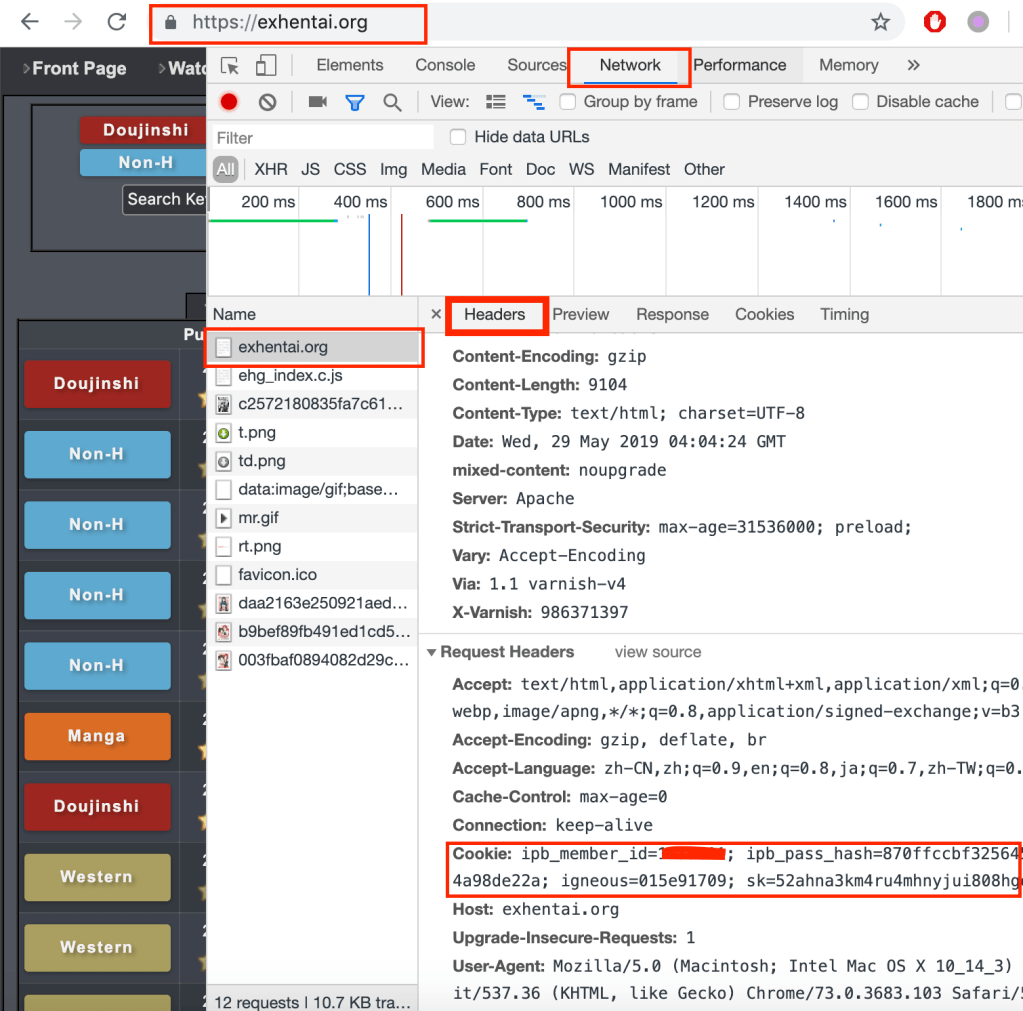Screen dimensions: 1023x1011
Task: Reload the page
Action: click(117, 22)
